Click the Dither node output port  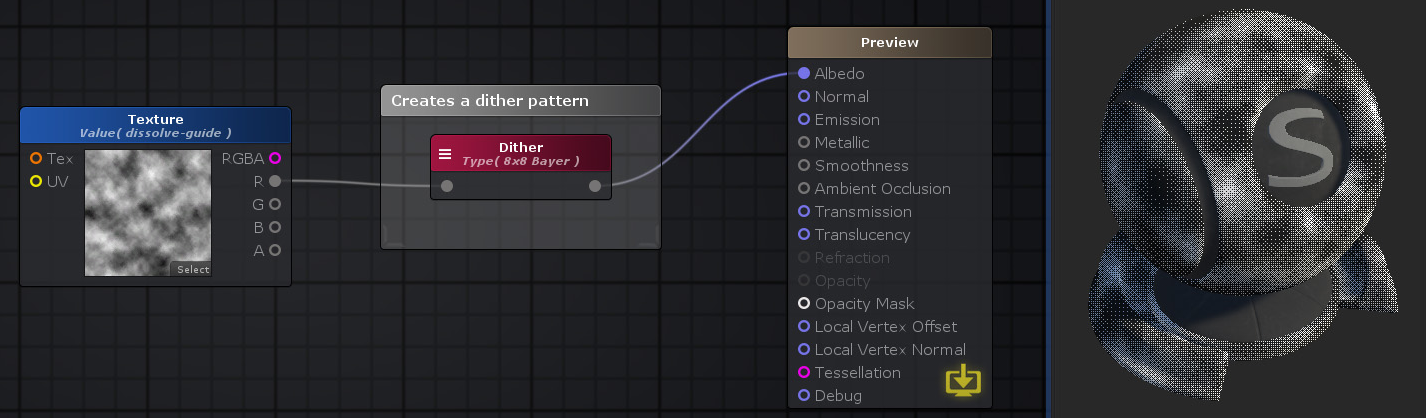pyautogui.click(x=595, y=186)
